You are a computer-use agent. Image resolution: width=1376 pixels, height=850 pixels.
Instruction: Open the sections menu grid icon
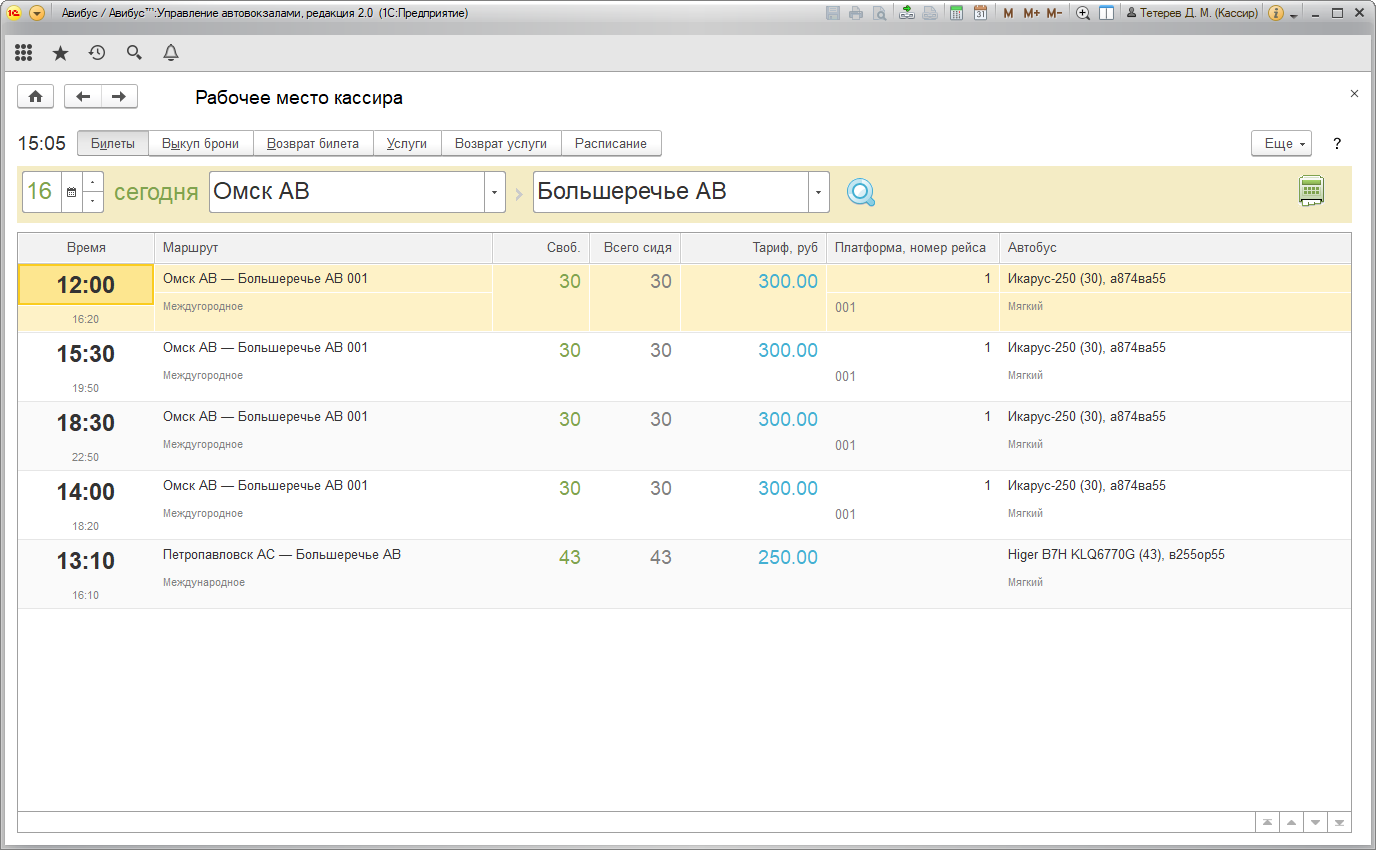click(23, 53)
